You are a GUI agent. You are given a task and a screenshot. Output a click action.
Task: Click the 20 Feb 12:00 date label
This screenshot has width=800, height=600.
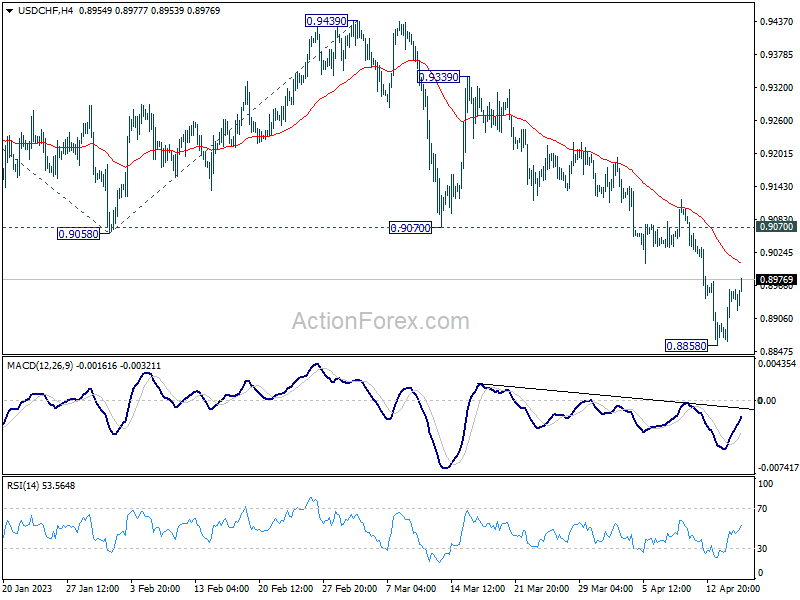coord(286,588)
